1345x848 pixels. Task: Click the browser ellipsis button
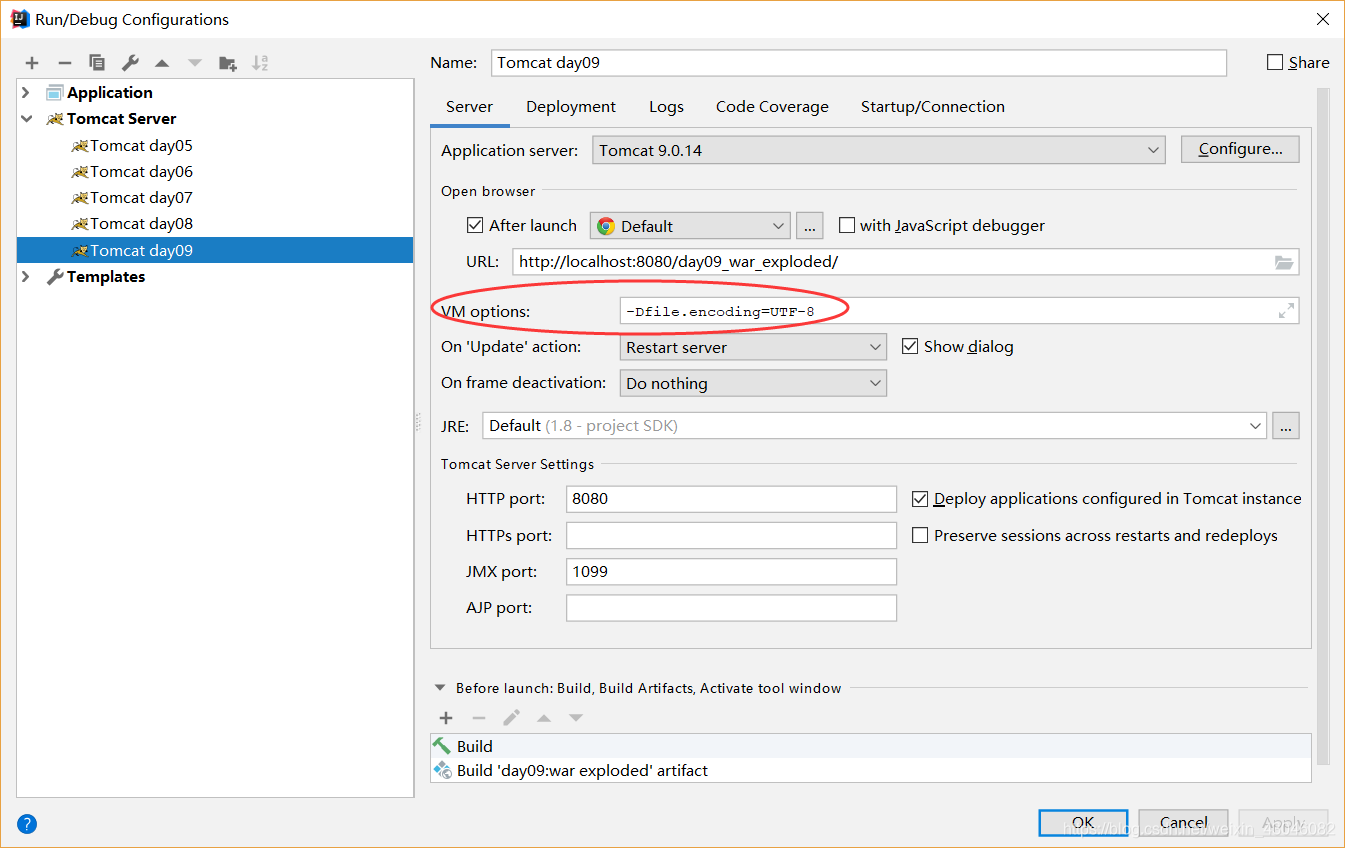click(810, 226)
